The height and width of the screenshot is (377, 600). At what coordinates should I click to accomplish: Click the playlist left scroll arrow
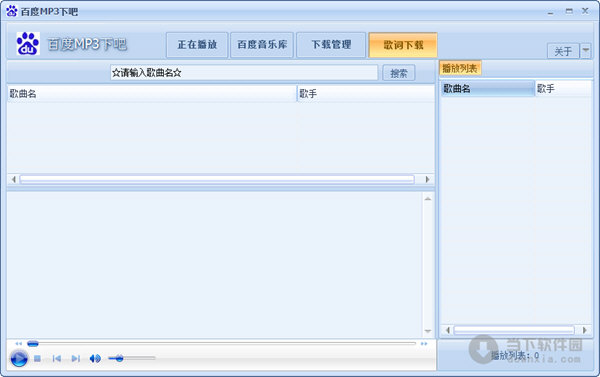447,330
